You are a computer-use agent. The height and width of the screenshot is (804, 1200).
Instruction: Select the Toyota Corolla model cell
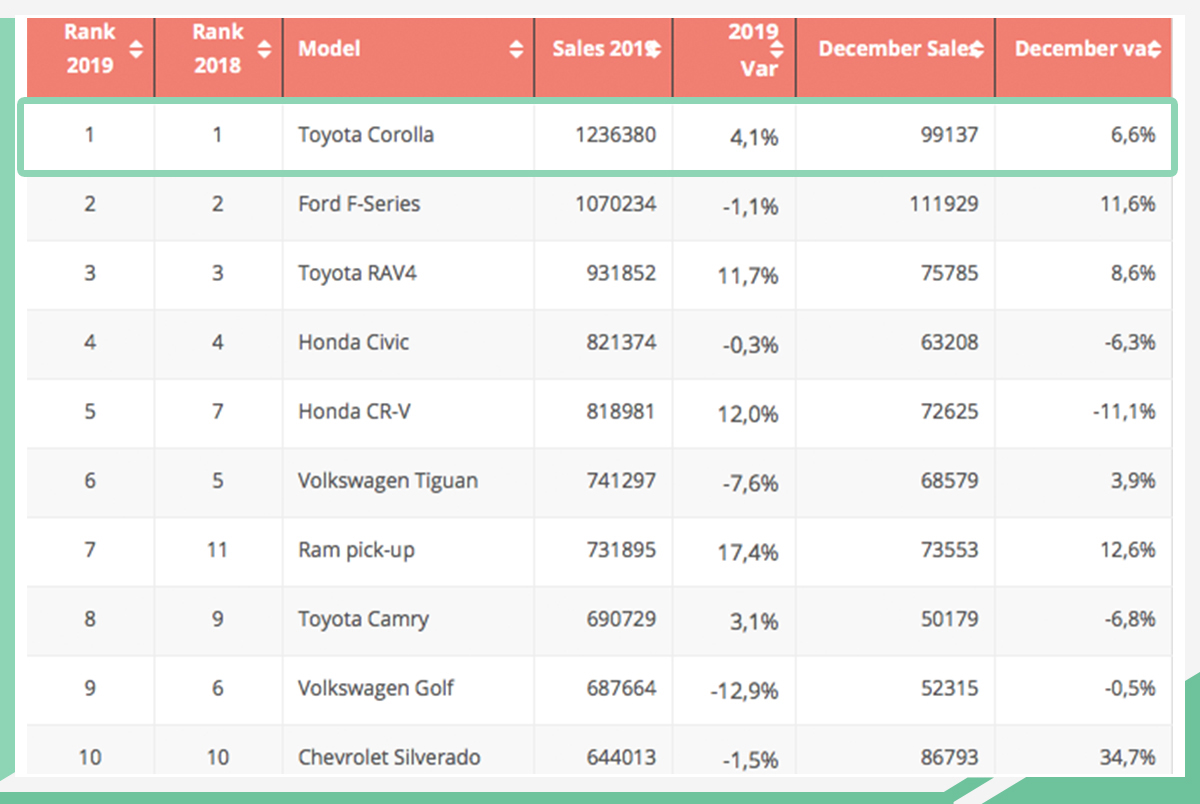[x=366, y=134]
